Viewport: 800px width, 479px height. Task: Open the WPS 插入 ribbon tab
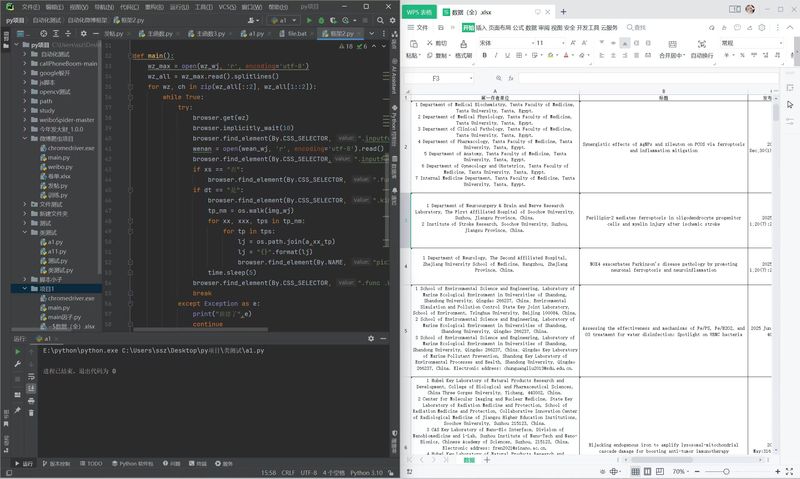pos(481,28)
